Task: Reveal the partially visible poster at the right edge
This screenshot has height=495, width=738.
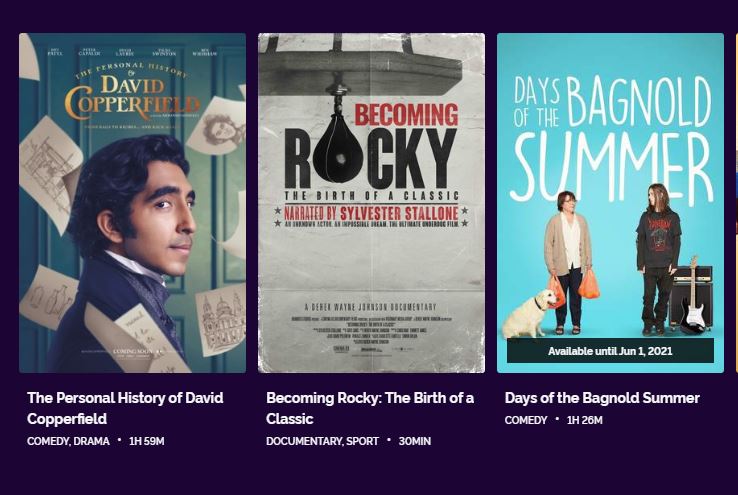Action: coord(737,203)
